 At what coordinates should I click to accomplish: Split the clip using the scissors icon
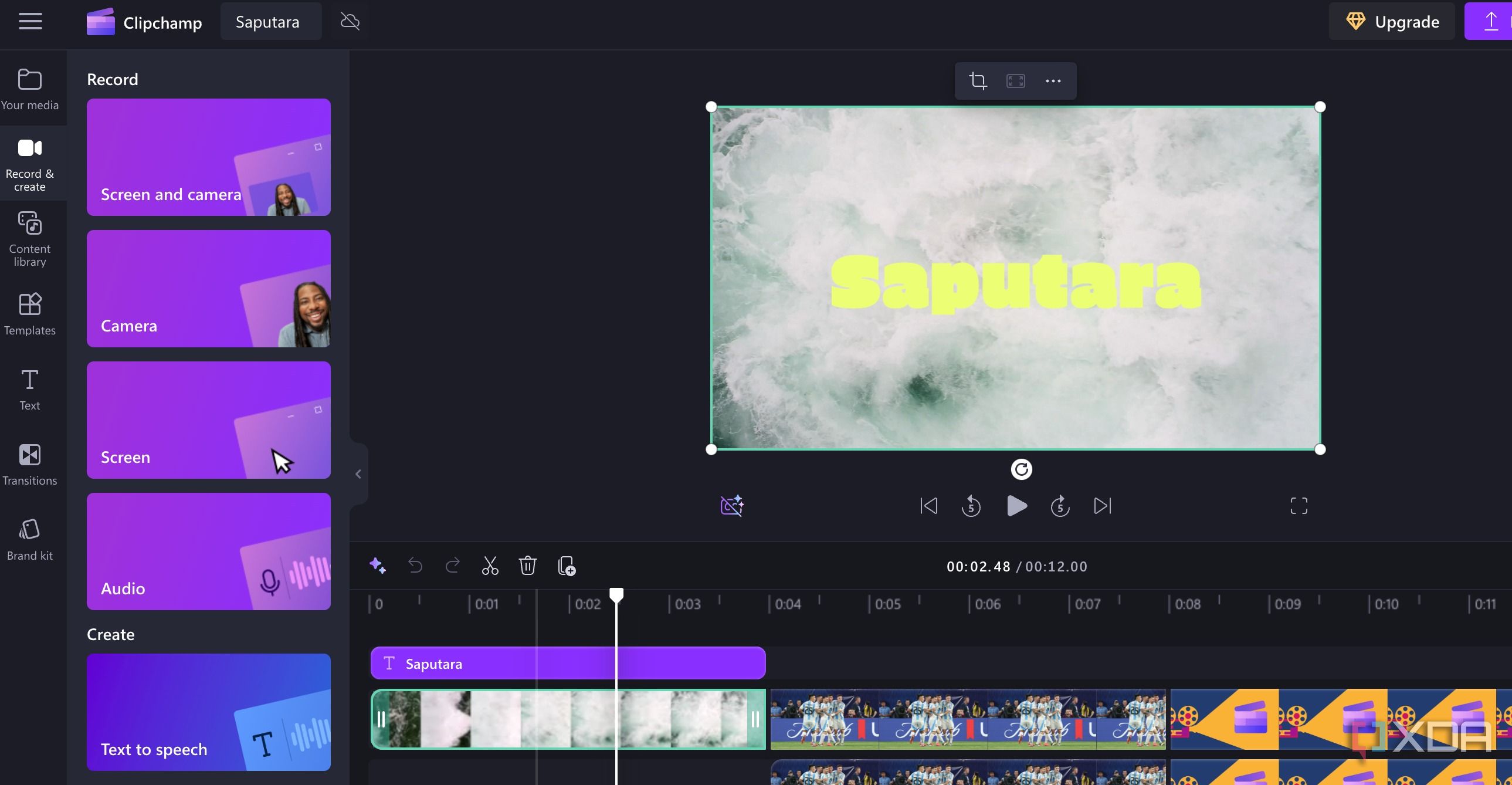click(x=490, y=566)
